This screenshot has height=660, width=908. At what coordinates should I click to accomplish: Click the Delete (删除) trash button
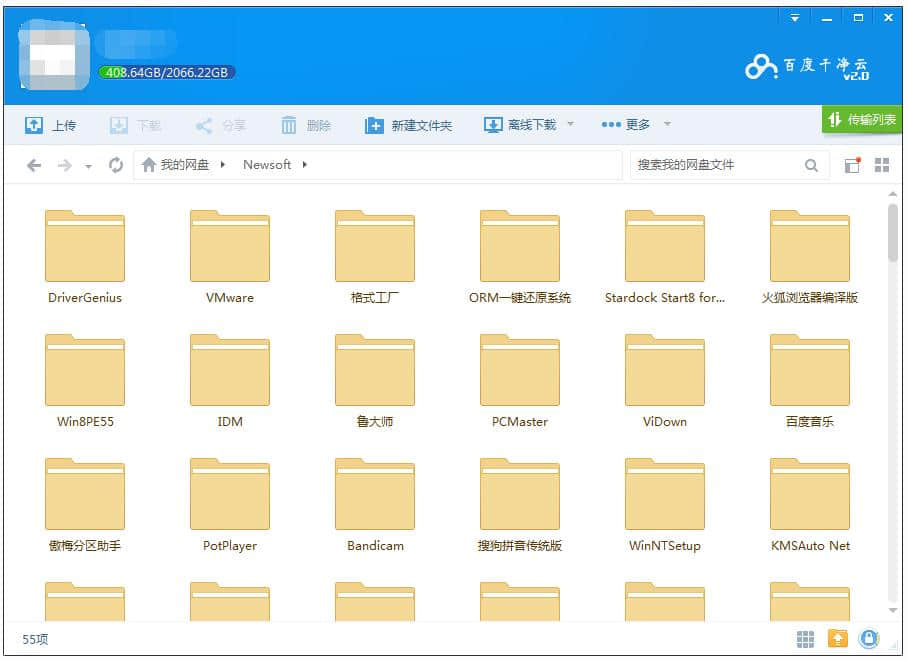coord(306,125)
